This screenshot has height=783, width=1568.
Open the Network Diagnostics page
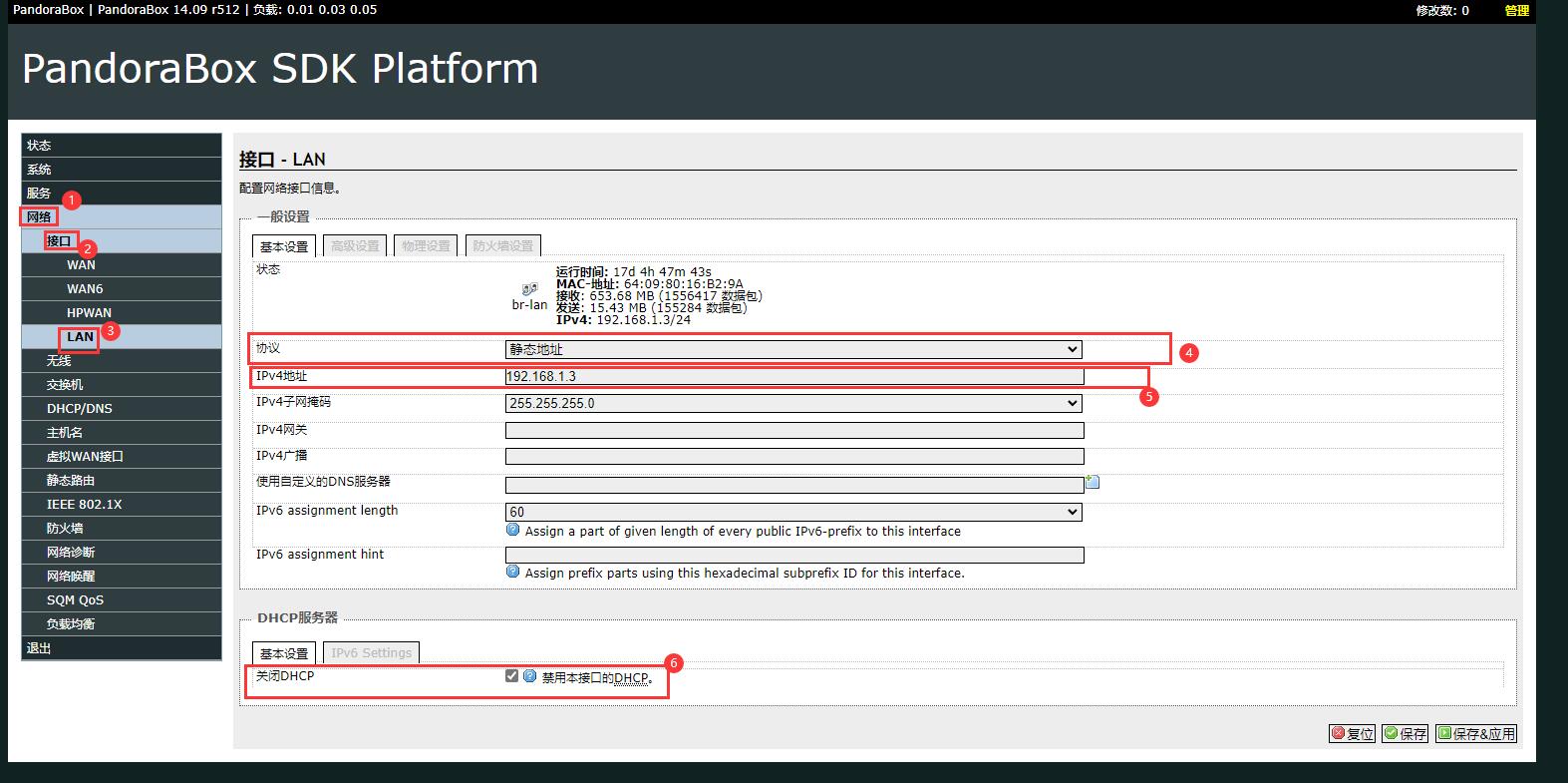pos(122,553)
